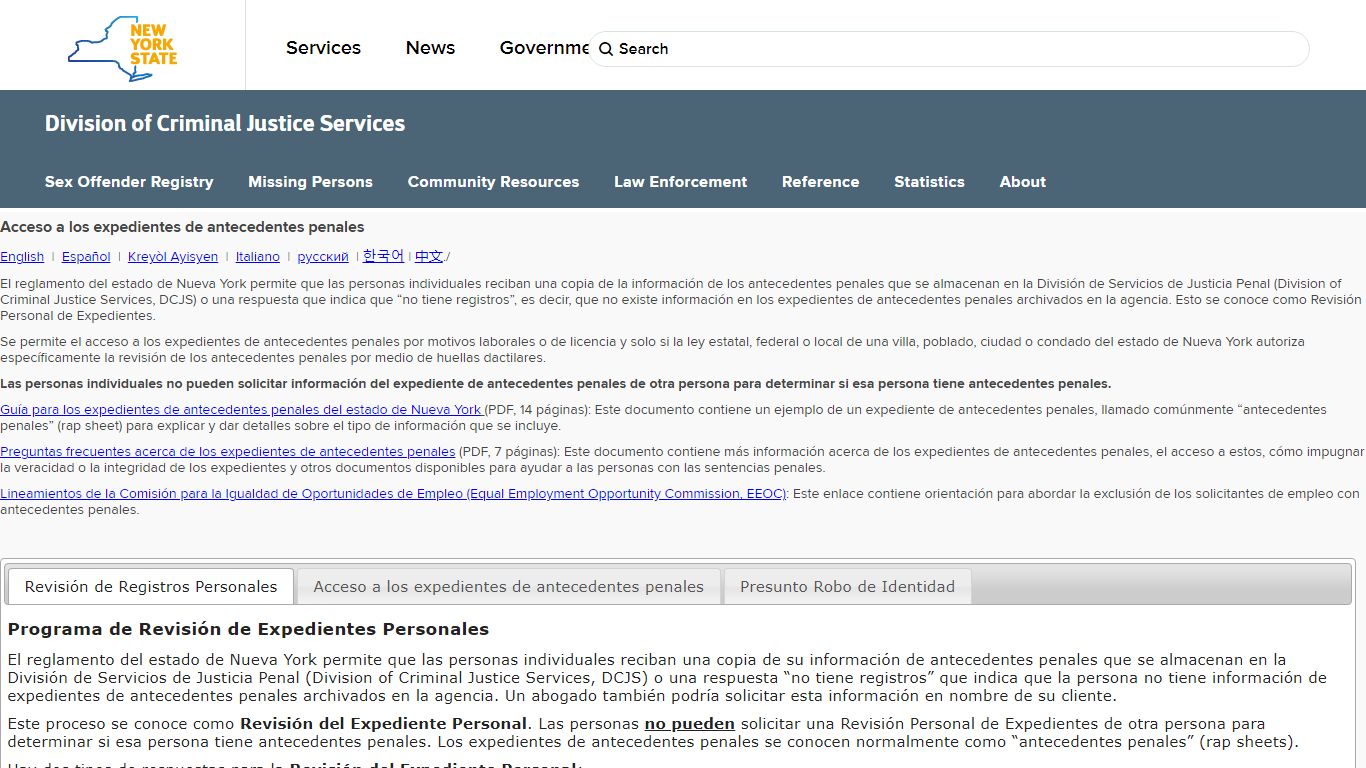The width and height of the screenshot is (1366, 768).
Task: Click page title 'Acceso a los expedientes de antecedentes penales'
Action: (x=182, y=227)
